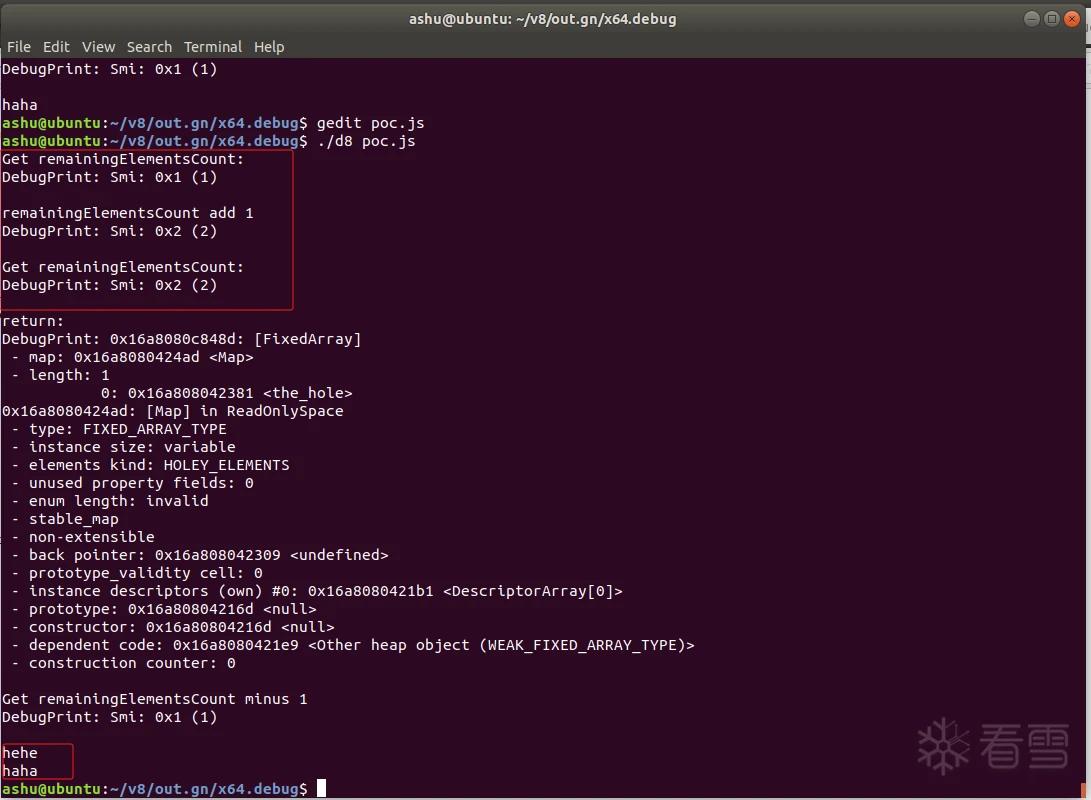Click the window title bar text

(x=542, y=19)
